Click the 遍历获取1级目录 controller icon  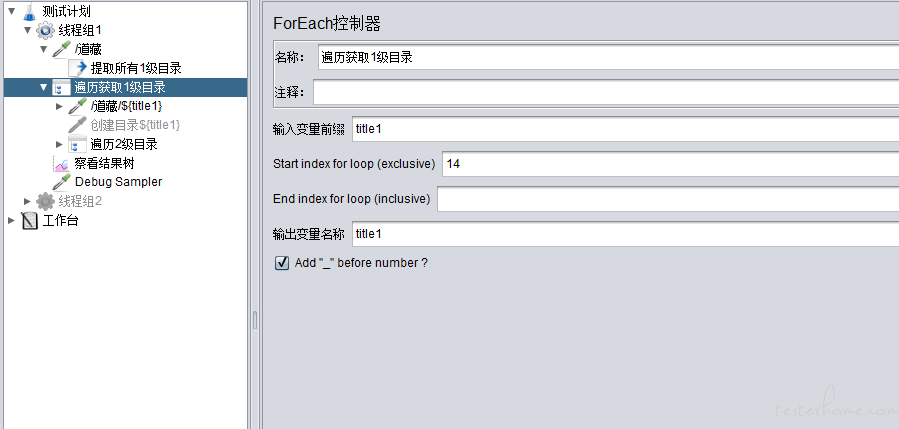coord(61,87)
